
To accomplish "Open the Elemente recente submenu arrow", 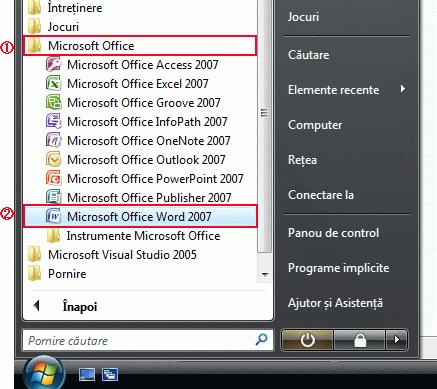I will [403, 89].
